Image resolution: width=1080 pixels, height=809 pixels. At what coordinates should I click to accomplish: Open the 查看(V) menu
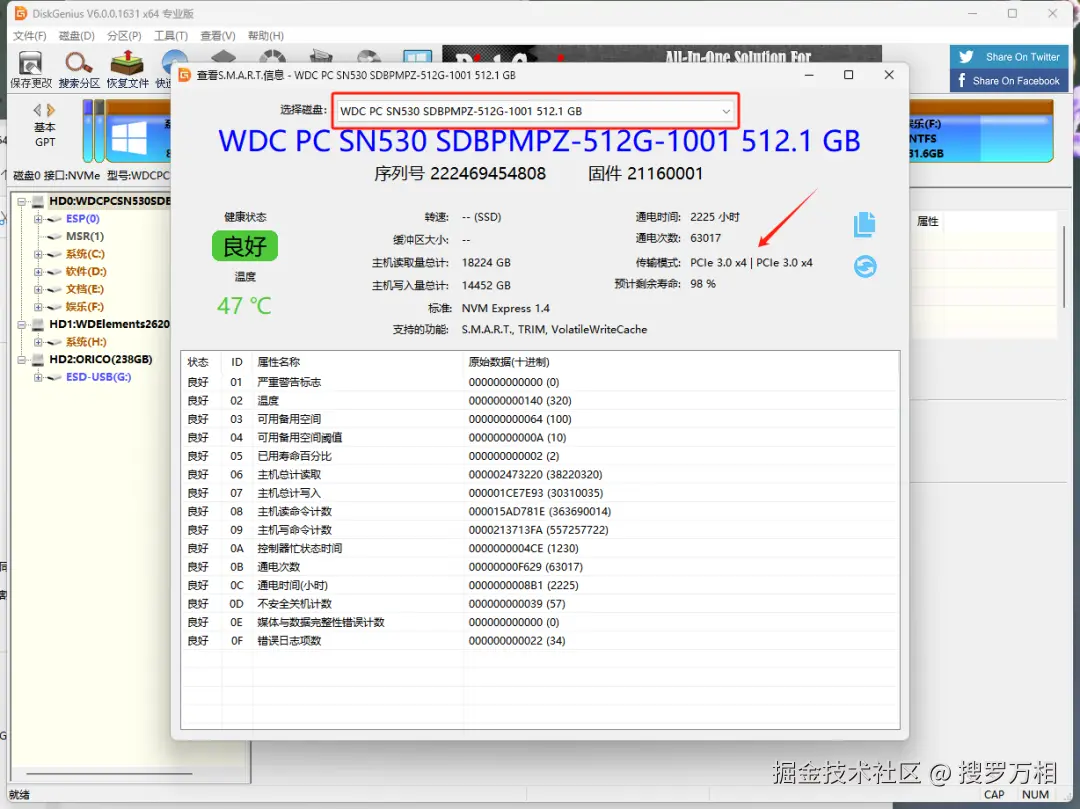[x=218, y=36]
